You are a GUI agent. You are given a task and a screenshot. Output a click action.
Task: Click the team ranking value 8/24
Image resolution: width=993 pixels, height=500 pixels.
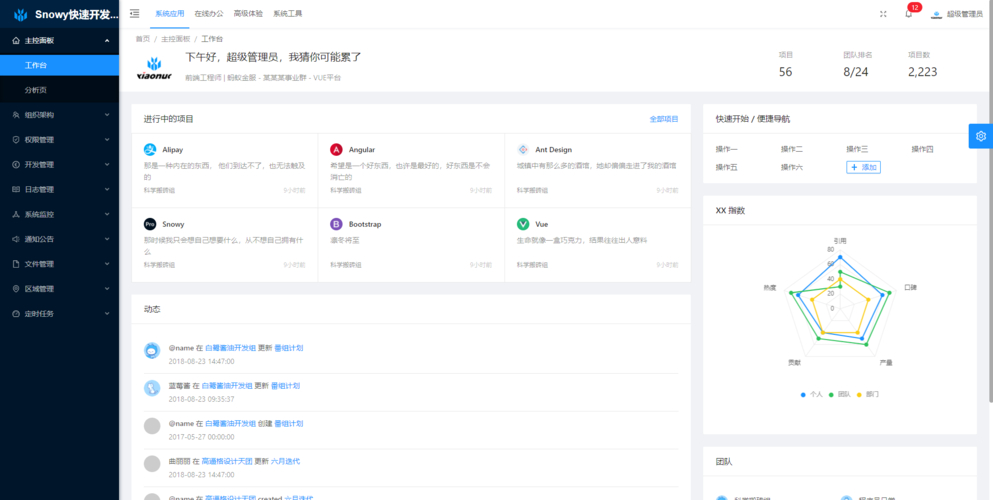click(856, 72)
